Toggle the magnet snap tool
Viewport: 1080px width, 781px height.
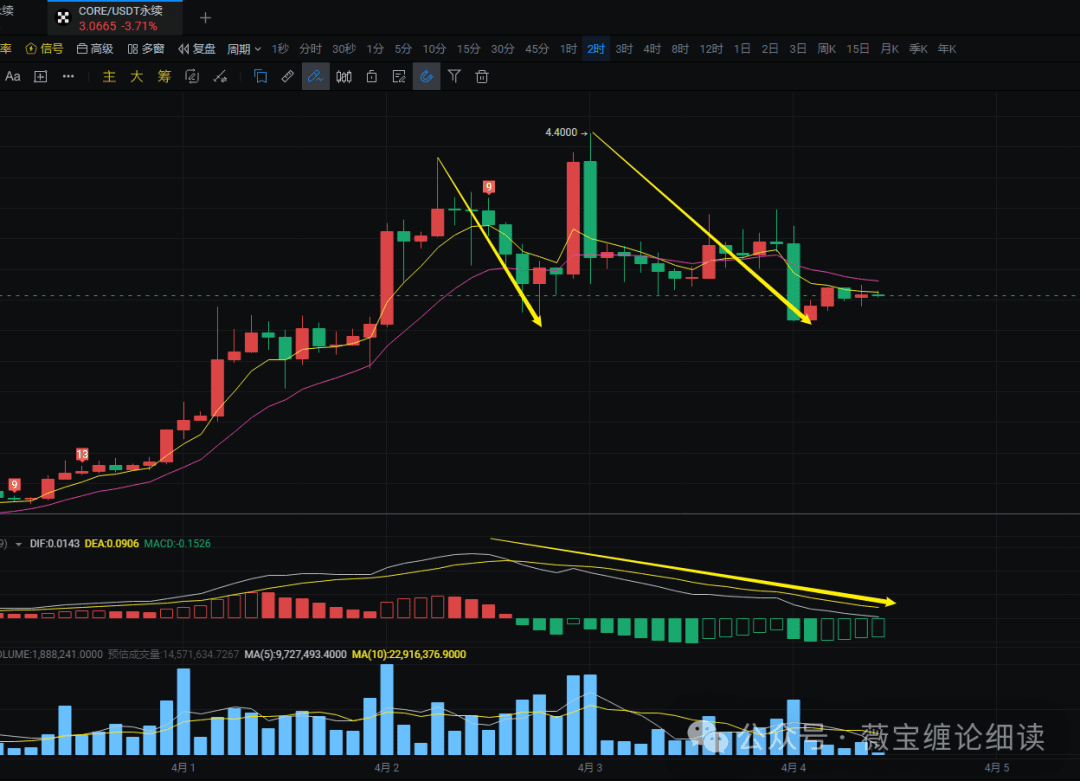(426, 76)
